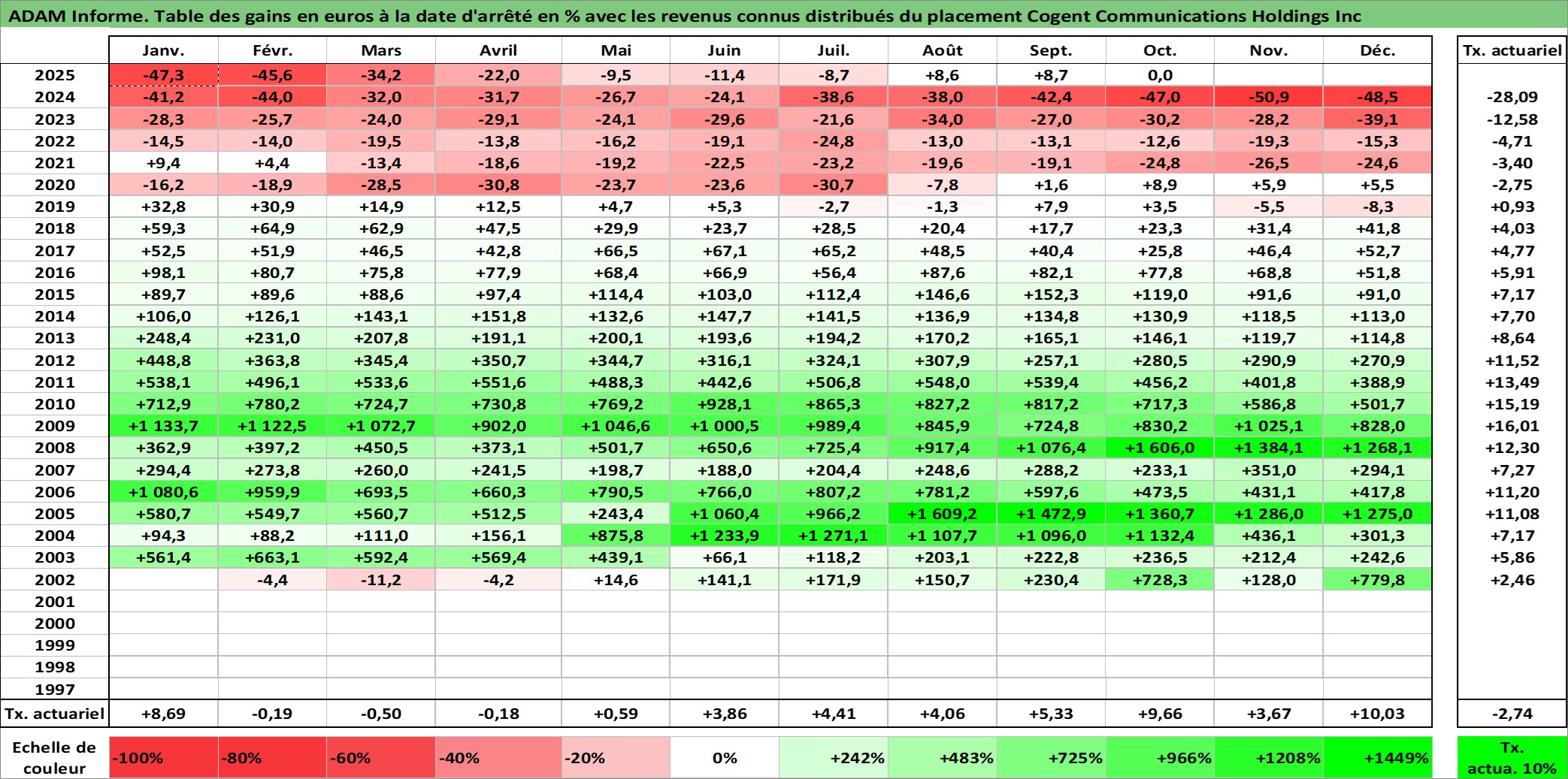Click cell +9,4 in 2021 row
The image size is (1568, 779).
pyautogui.click(x=164, y=163)
